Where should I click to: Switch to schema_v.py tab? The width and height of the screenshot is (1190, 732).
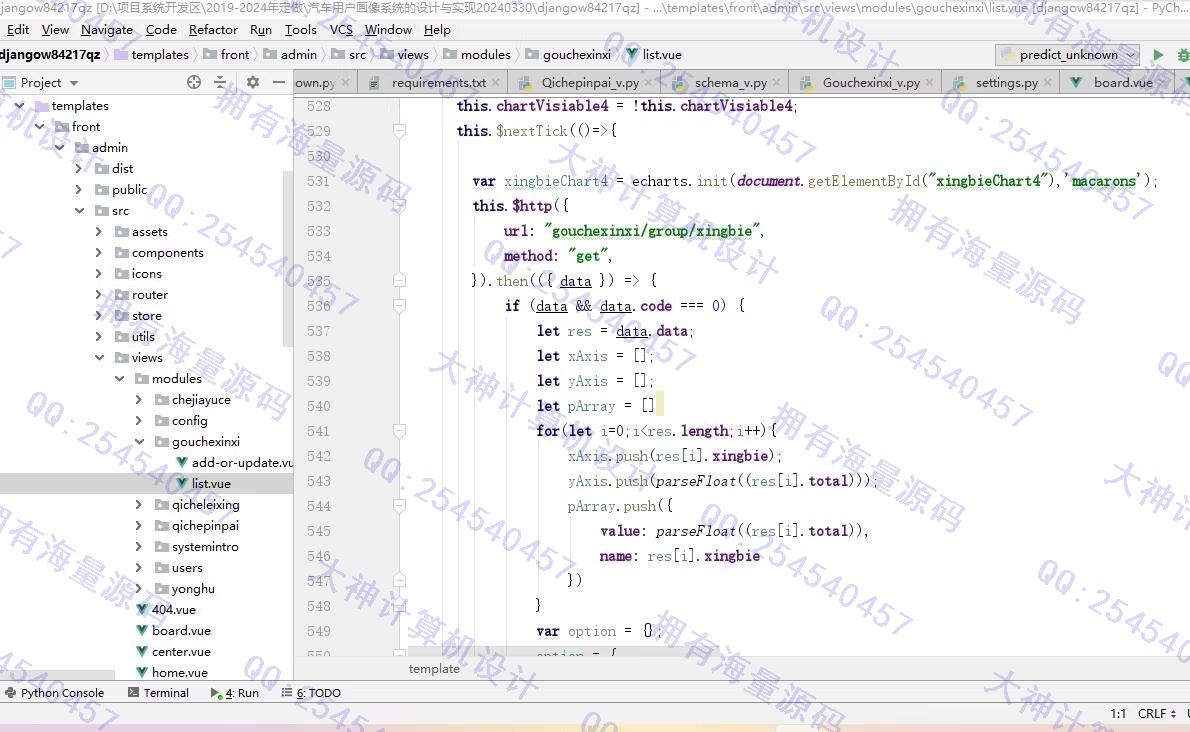[726, 82]
